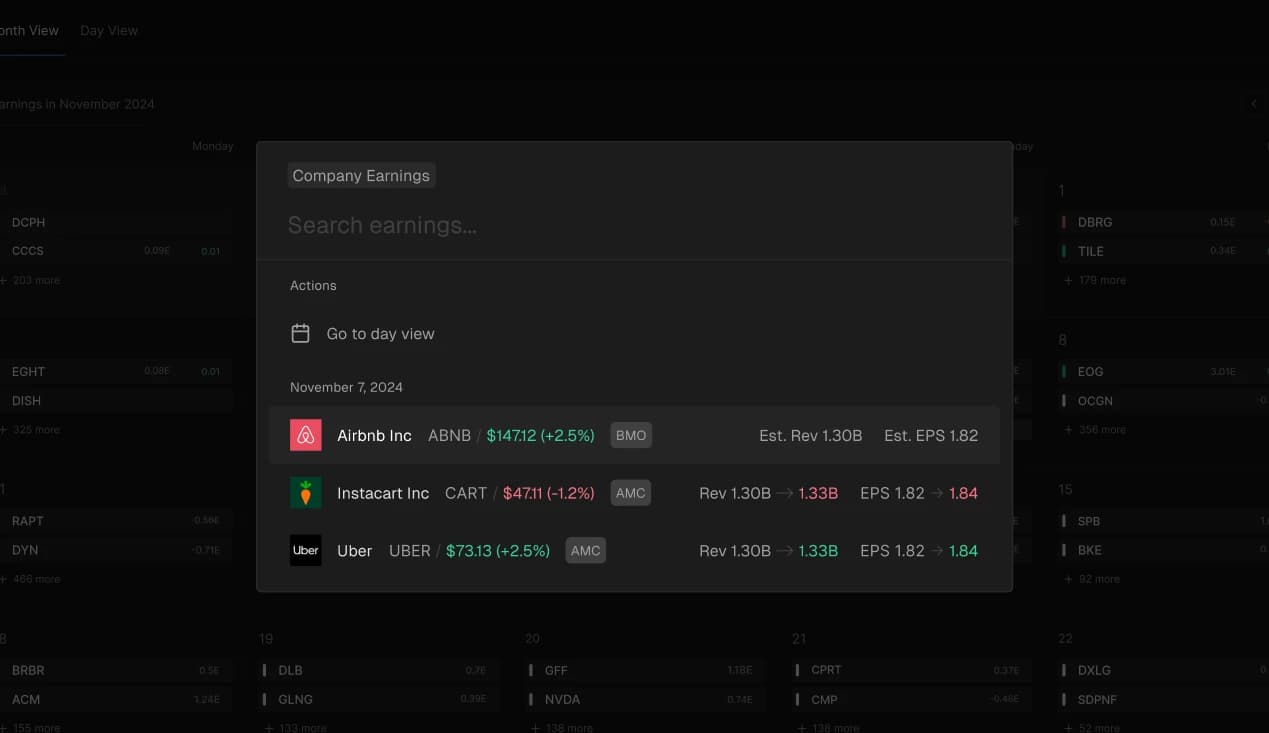Viewport: 1269px width, 733px height.
Task: Expand the 356 more earnings link
Action: point(1095,430)
